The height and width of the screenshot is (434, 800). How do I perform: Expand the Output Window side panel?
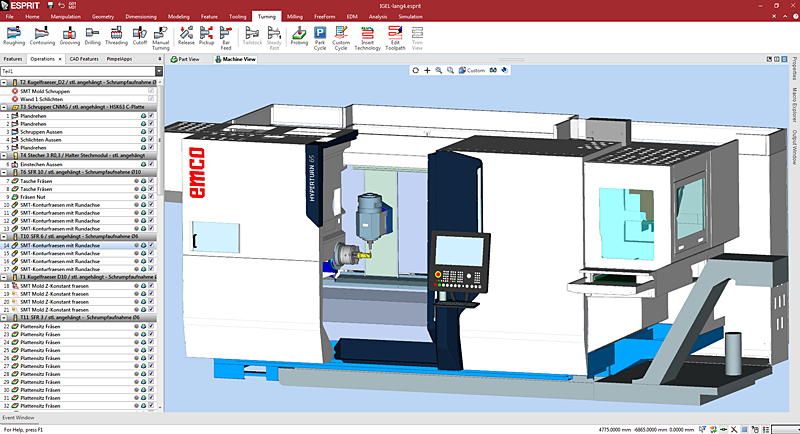[794, 147]
